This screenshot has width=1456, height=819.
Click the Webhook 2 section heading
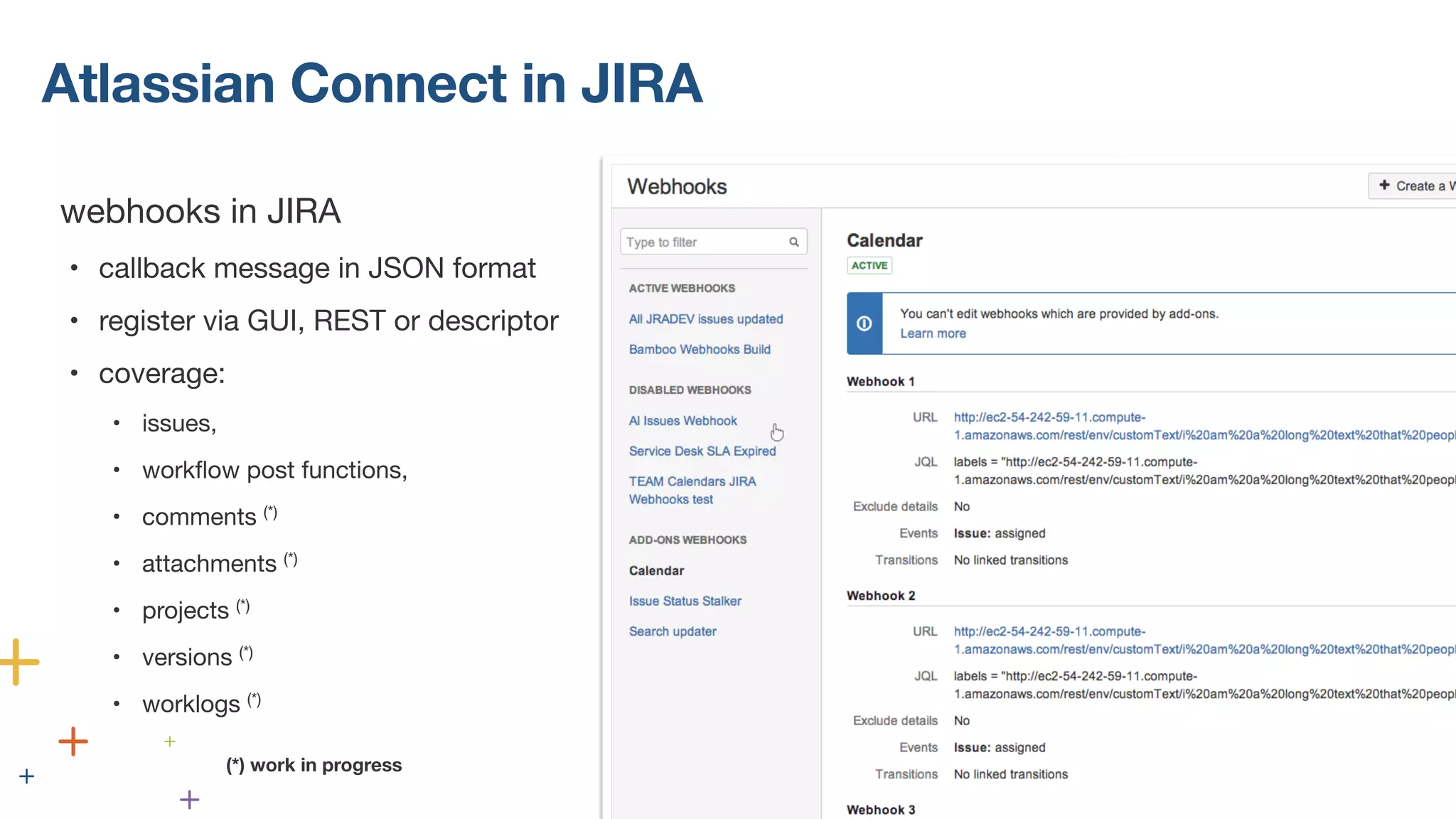click(881, 596)
